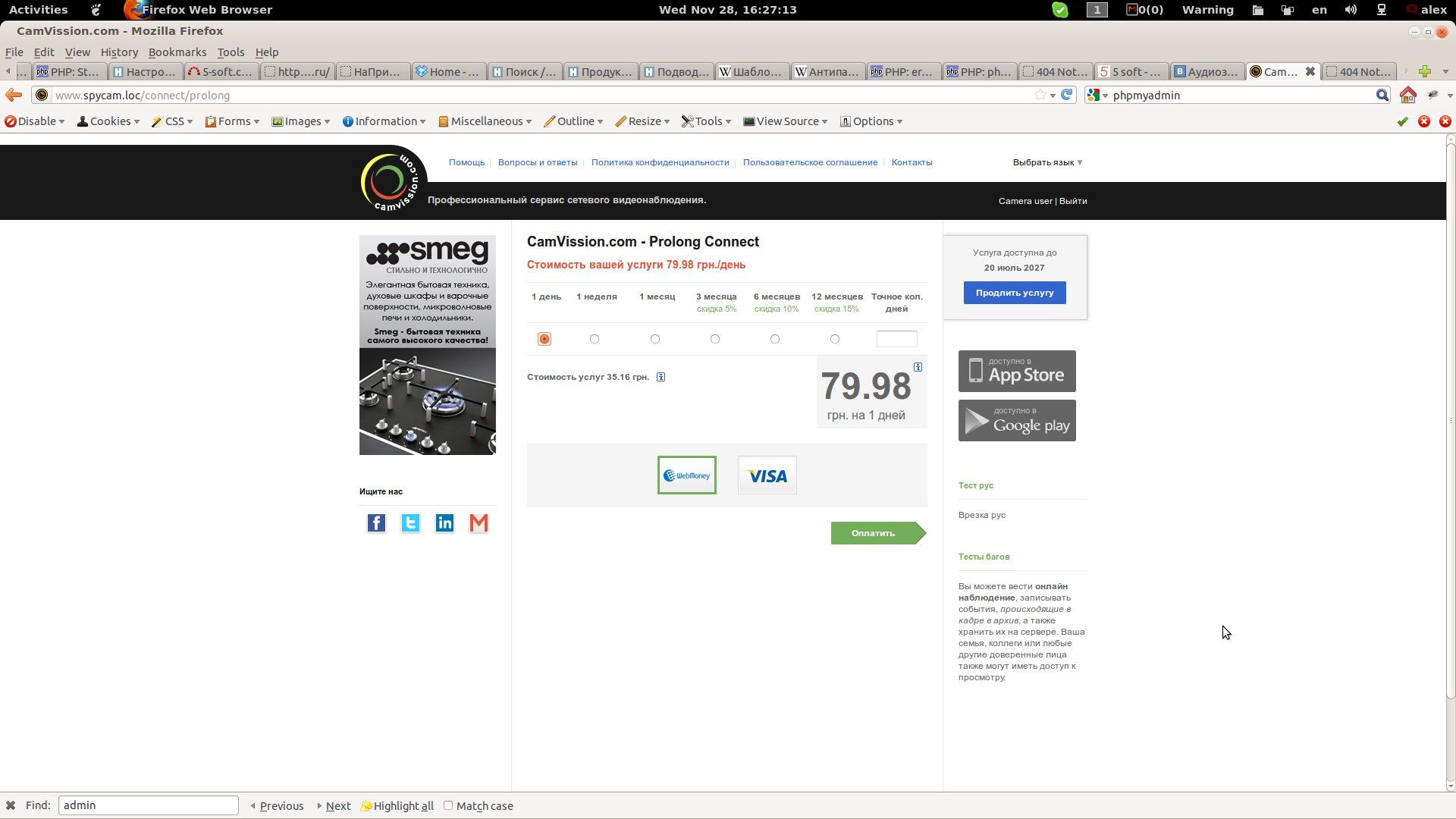The image size is (1456, 819).
Task: Select the 12 месяцев radio option
Action: click(835, 339)
